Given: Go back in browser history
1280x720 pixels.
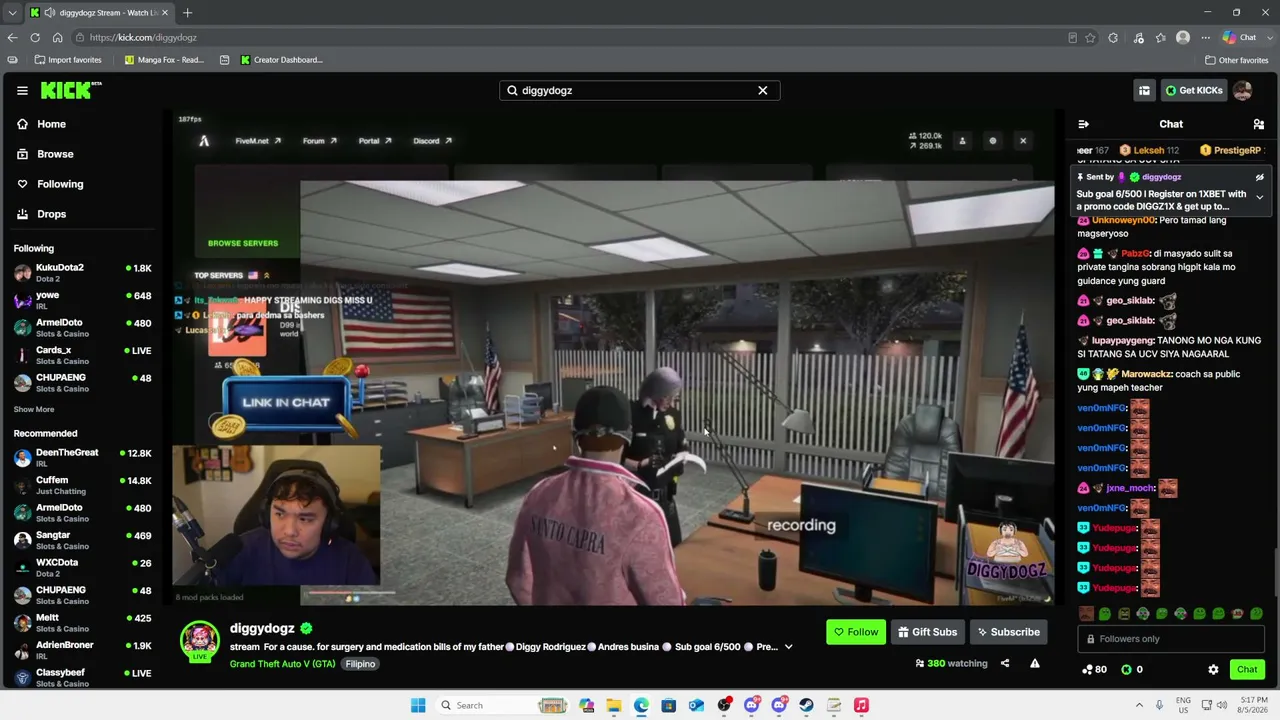Looking at the screenshot, I should pos(12,38).
